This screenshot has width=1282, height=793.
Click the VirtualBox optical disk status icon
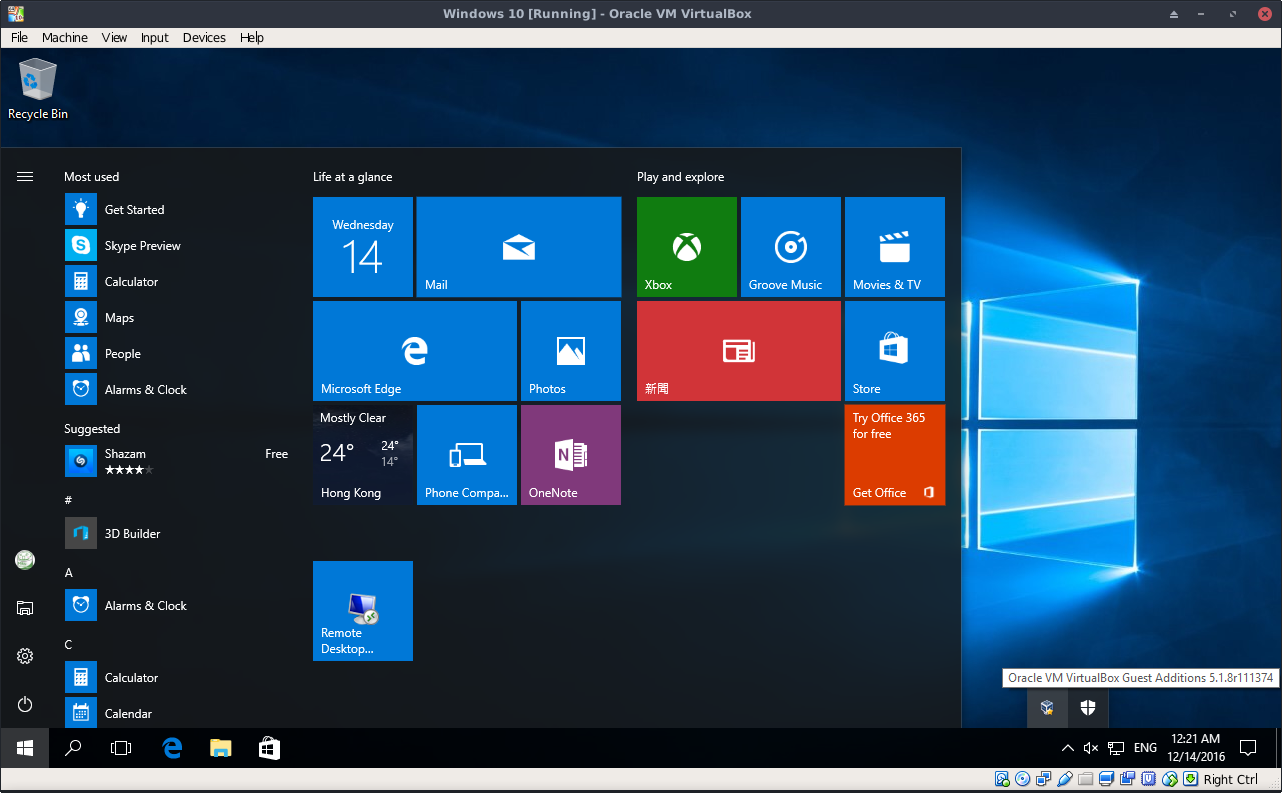tap(1023, 779)
